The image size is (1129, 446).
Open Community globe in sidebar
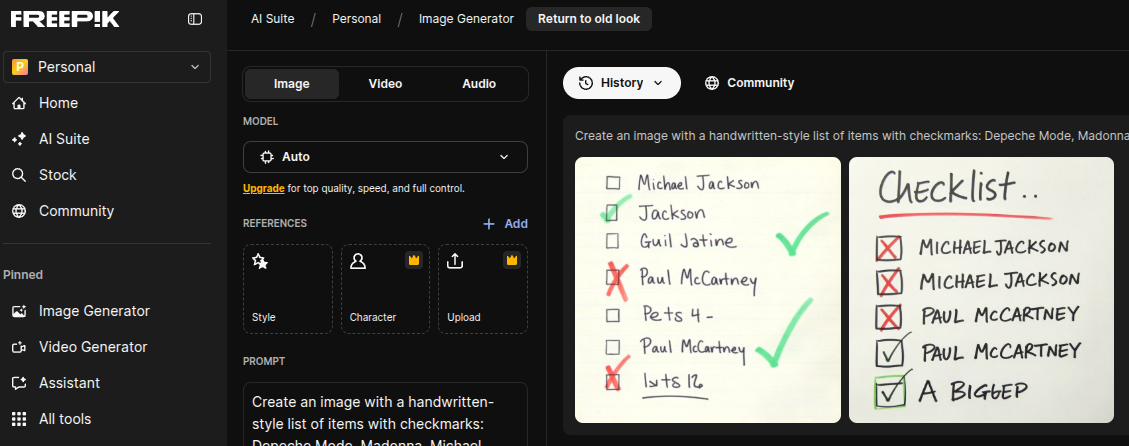pos(19,211)
